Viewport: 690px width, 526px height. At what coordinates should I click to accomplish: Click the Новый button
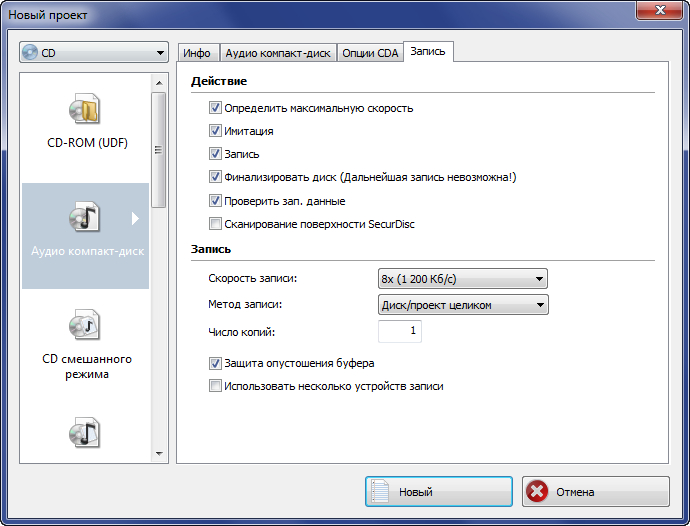[x=439, y=491]
